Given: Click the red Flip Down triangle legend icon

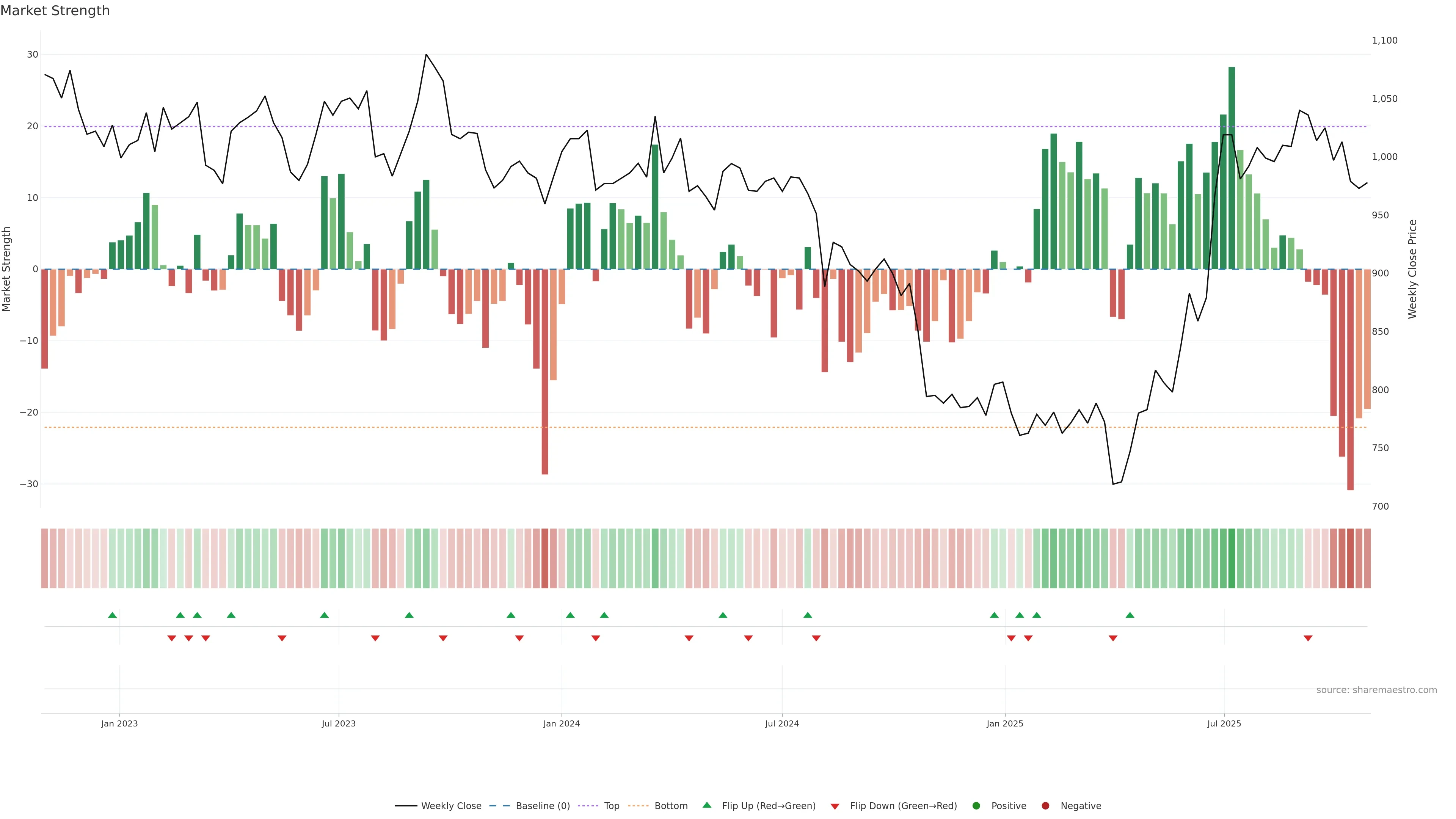Looking at the screenshot, I should pyautogui.click(x=835, y=806).
